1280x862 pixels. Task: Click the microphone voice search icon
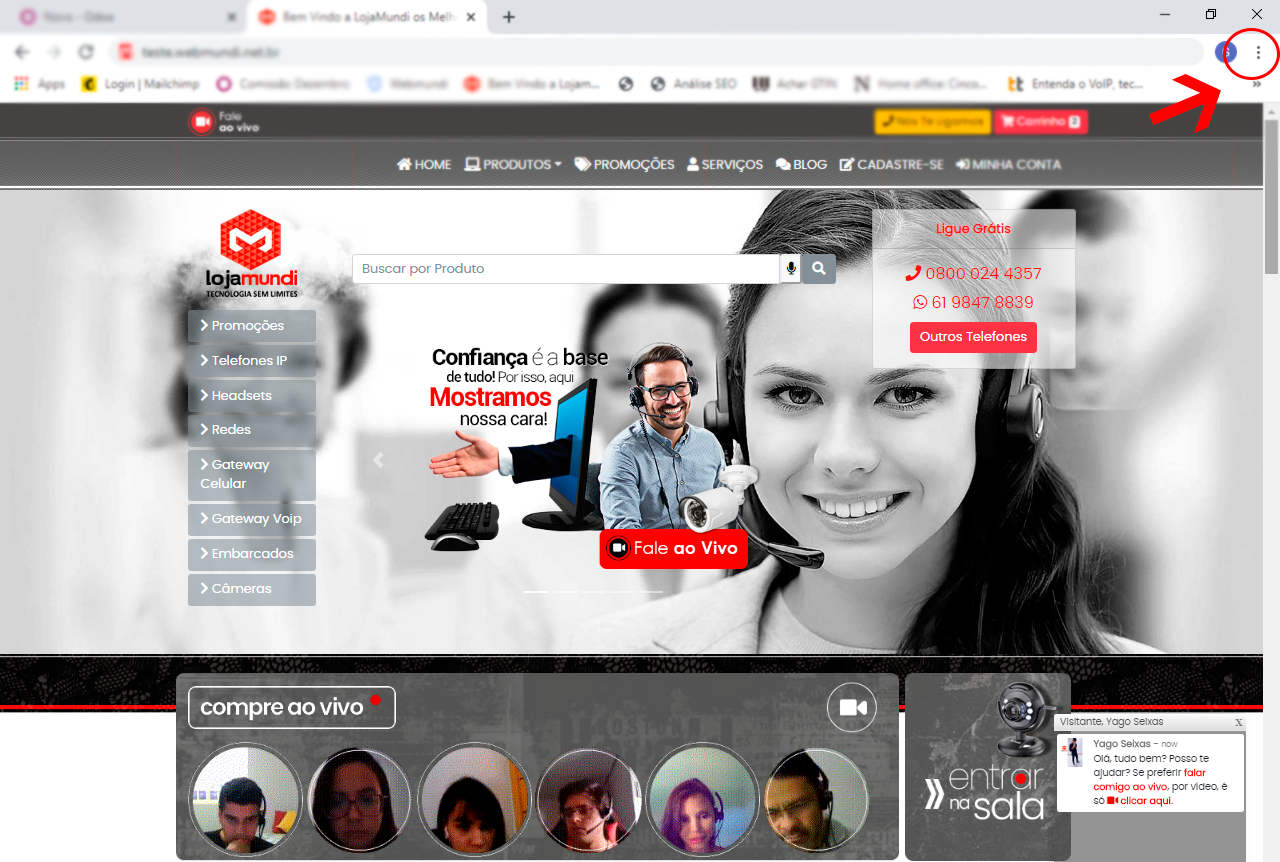791,269
